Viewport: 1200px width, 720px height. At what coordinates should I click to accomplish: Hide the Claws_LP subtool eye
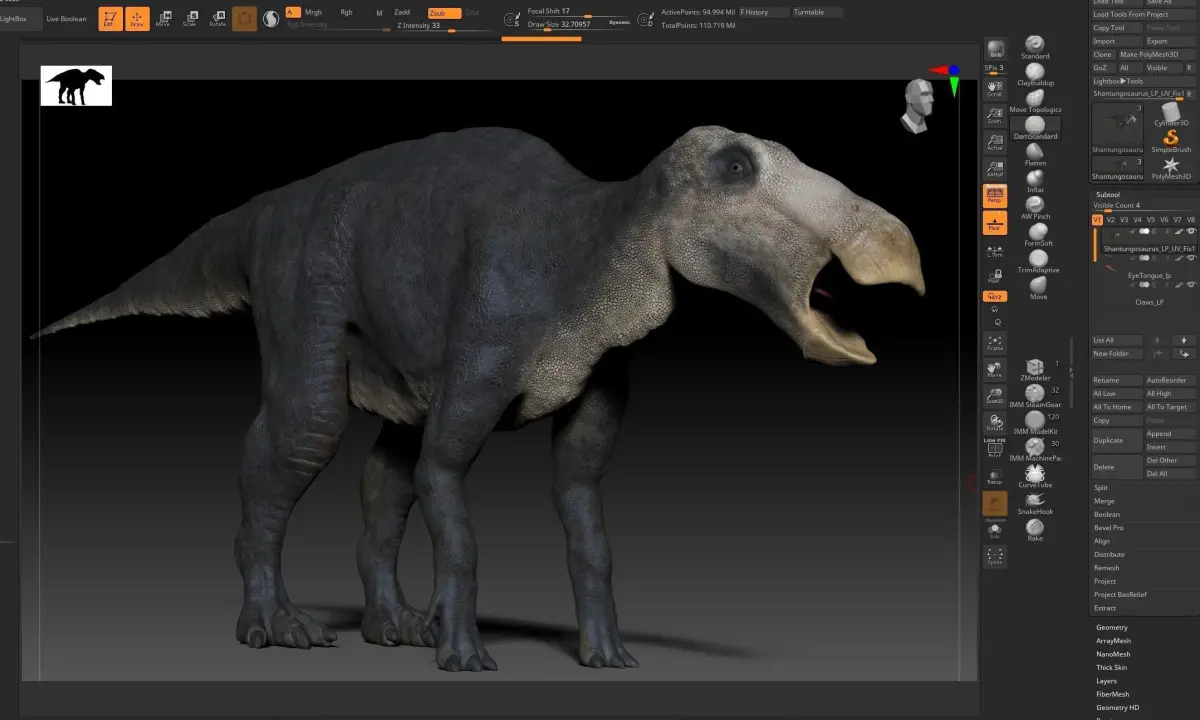click(1191, 285)
